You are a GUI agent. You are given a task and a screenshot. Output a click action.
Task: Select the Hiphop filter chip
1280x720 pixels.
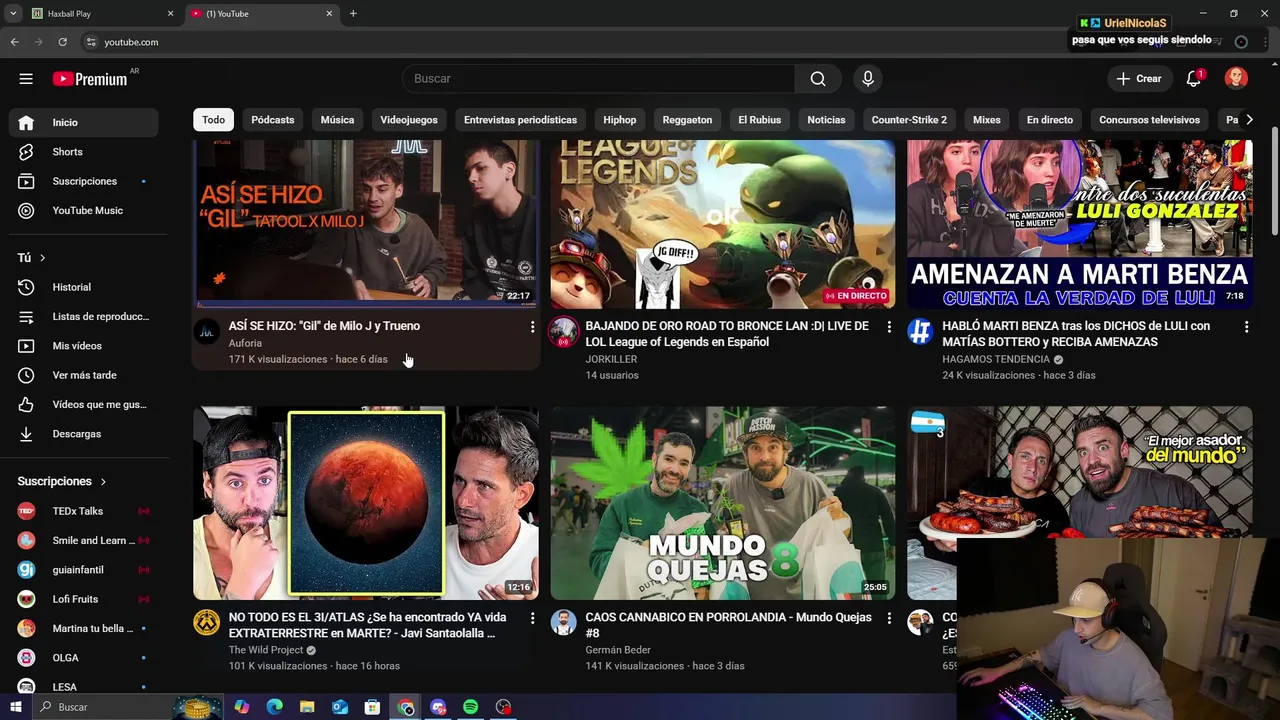click(x=620, y=120)
